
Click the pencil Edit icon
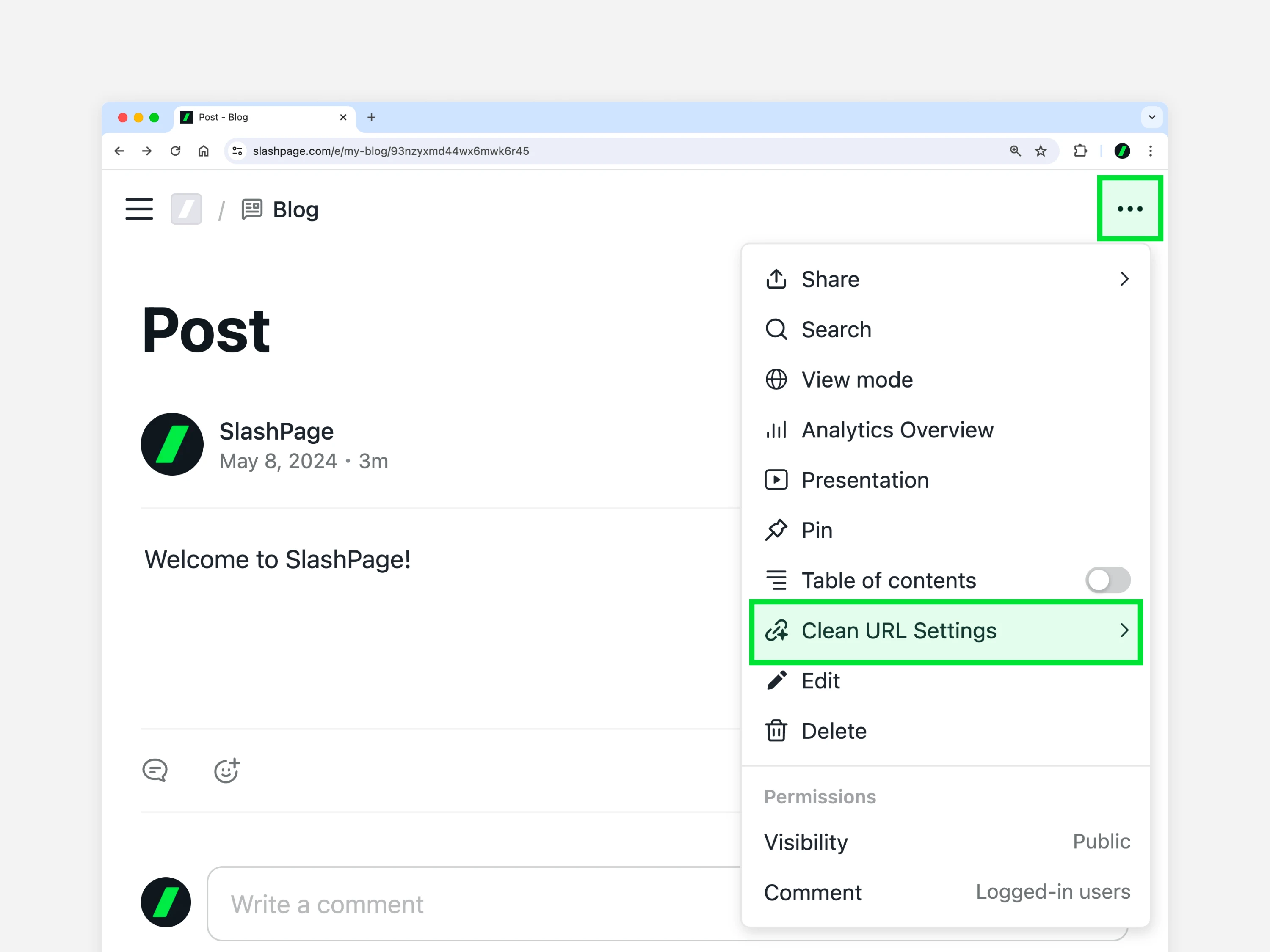pyautogui.click(x=776, y=680)
